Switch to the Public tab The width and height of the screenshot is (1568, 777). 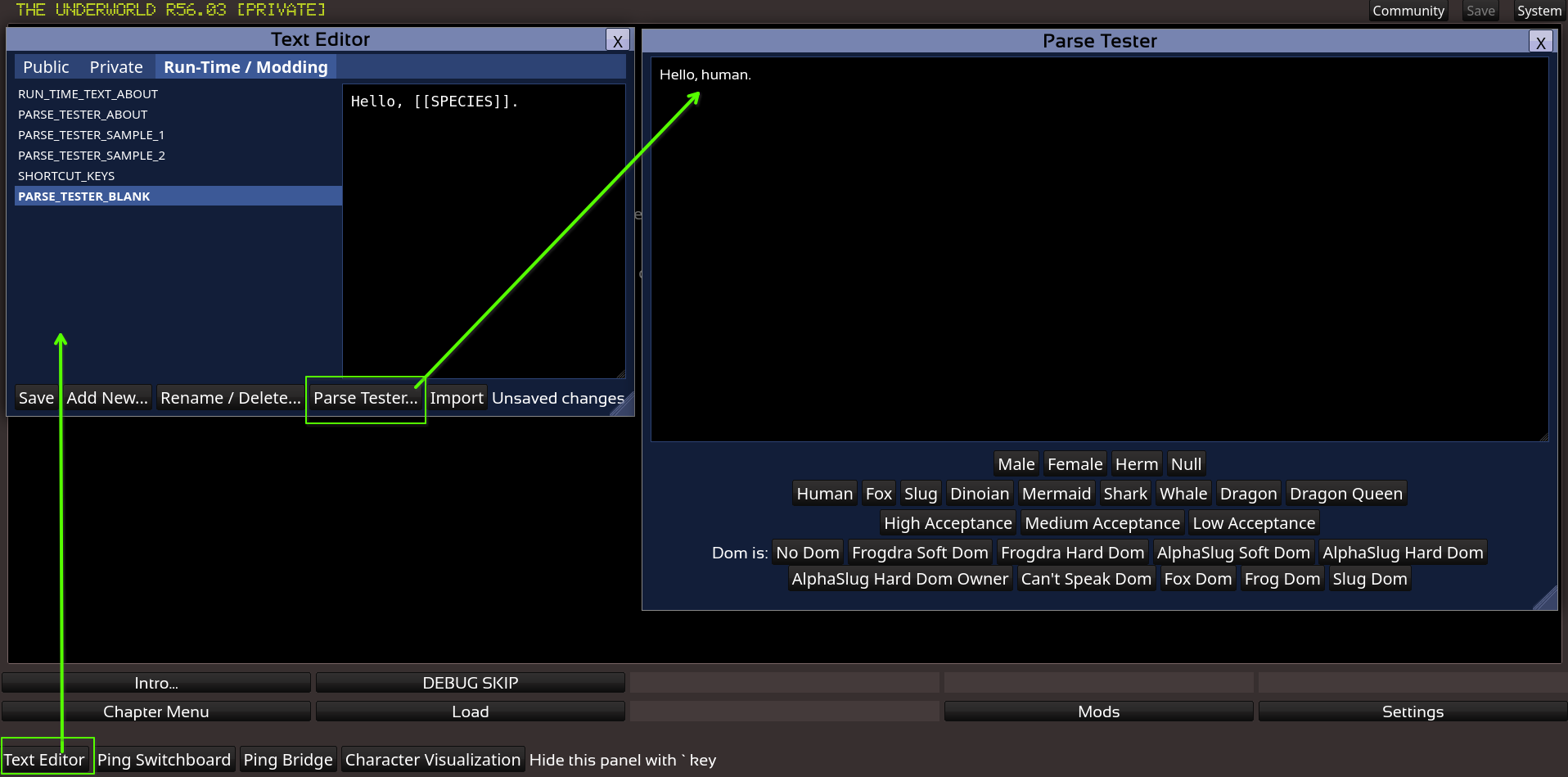[46, 67]
